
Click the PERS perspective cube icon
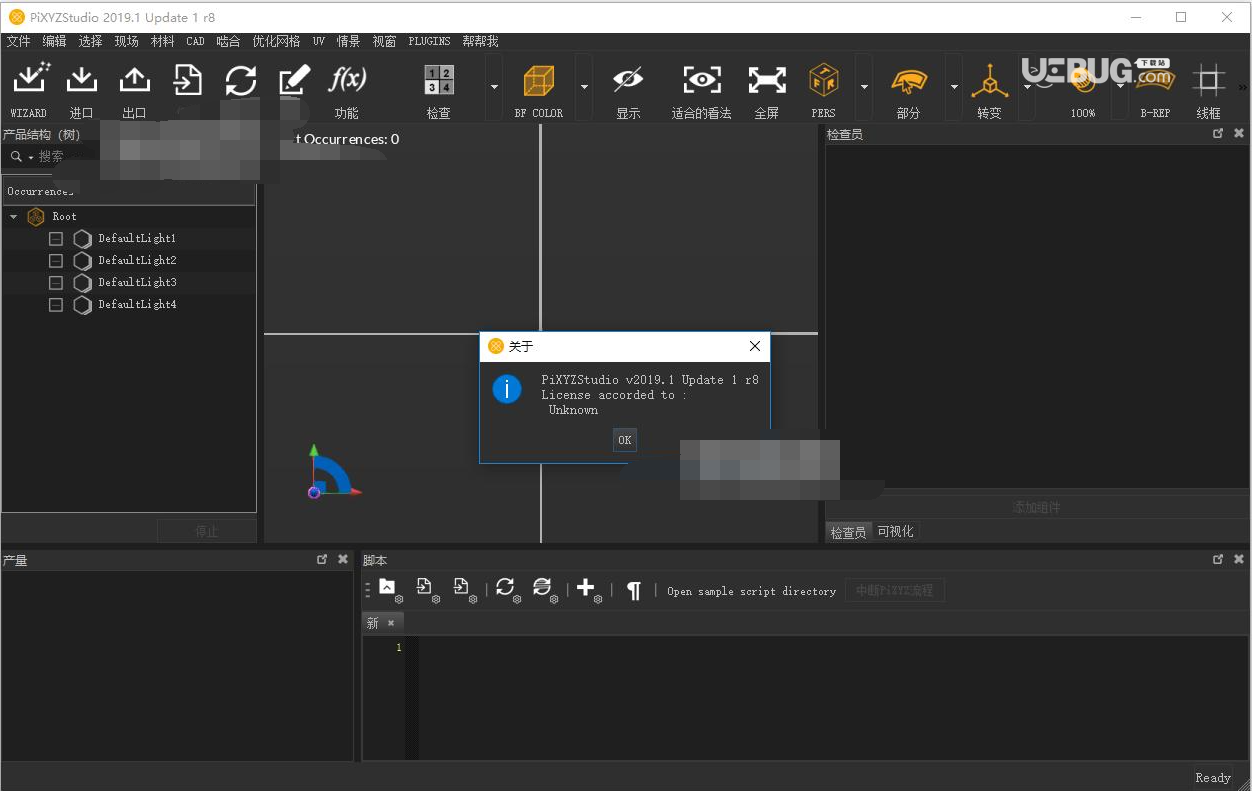tap(824, 80)
